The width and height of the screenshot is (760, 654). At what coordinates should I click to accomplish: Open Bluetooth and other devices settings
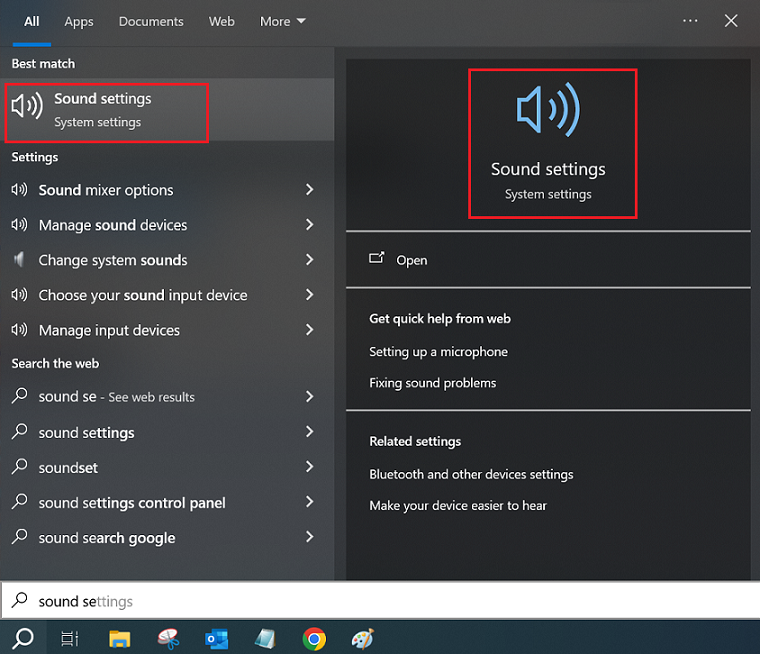(471, 474)
